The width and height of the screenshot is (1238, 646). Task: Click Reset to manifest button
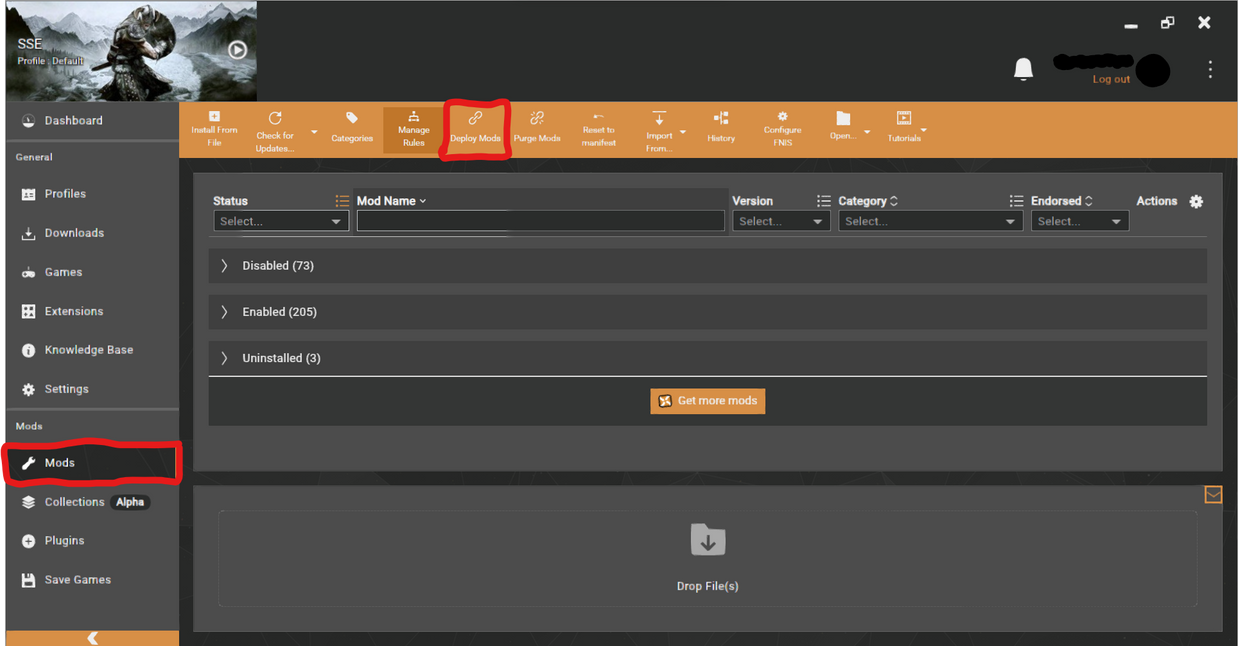pos(599,130)
